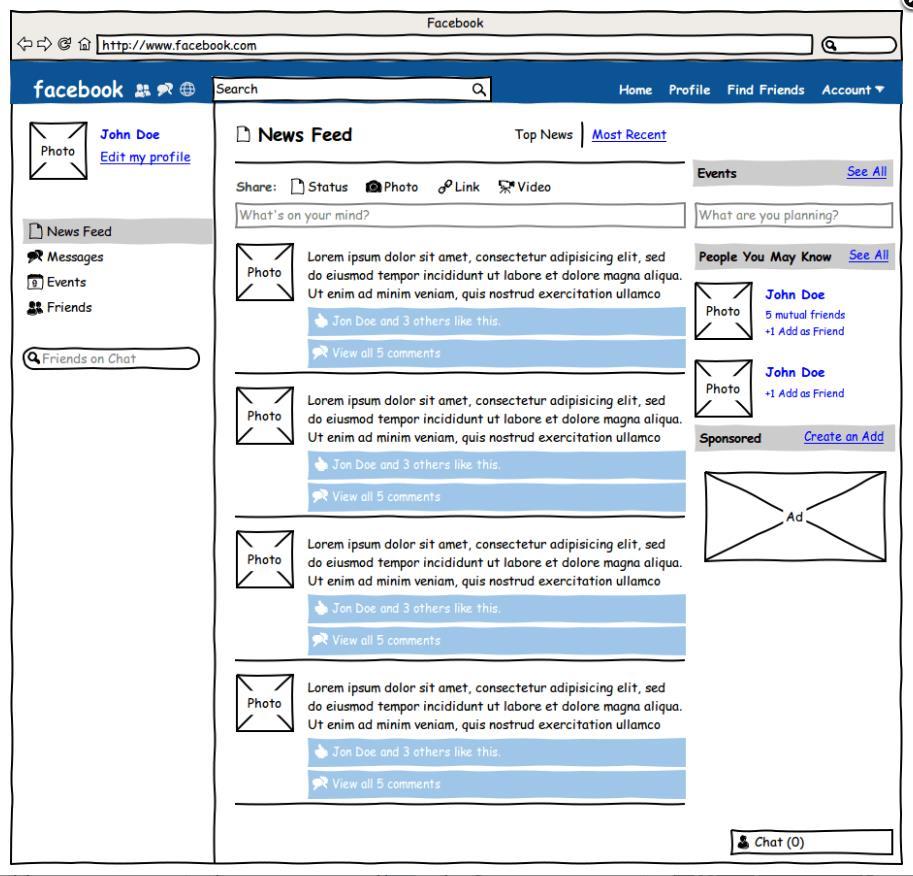Image resolution: width=913 pixels, height=876 pixels.
Task: Click the first post's Photo thumbnail
Action: coord(265,272)
